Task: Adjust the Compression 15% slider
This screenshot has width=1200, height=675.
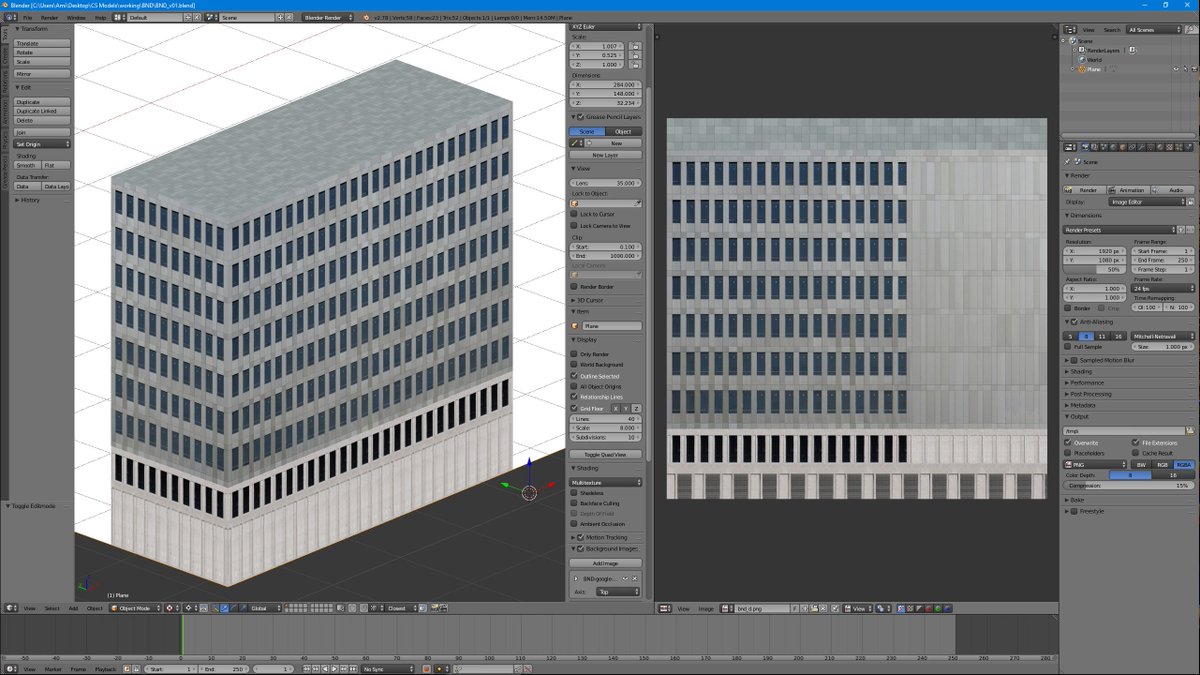Action: point(1128,485)
